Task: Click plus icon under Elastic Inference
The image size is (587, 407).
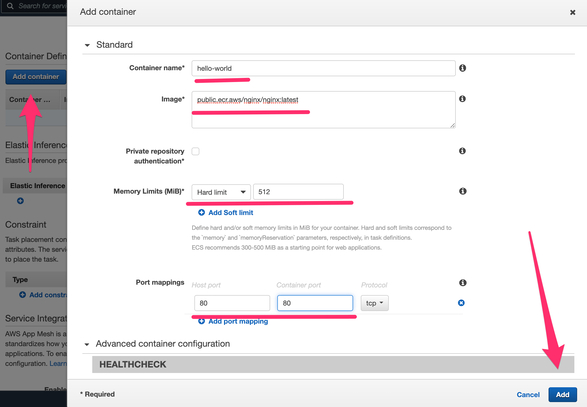Action: click(20, 201)
